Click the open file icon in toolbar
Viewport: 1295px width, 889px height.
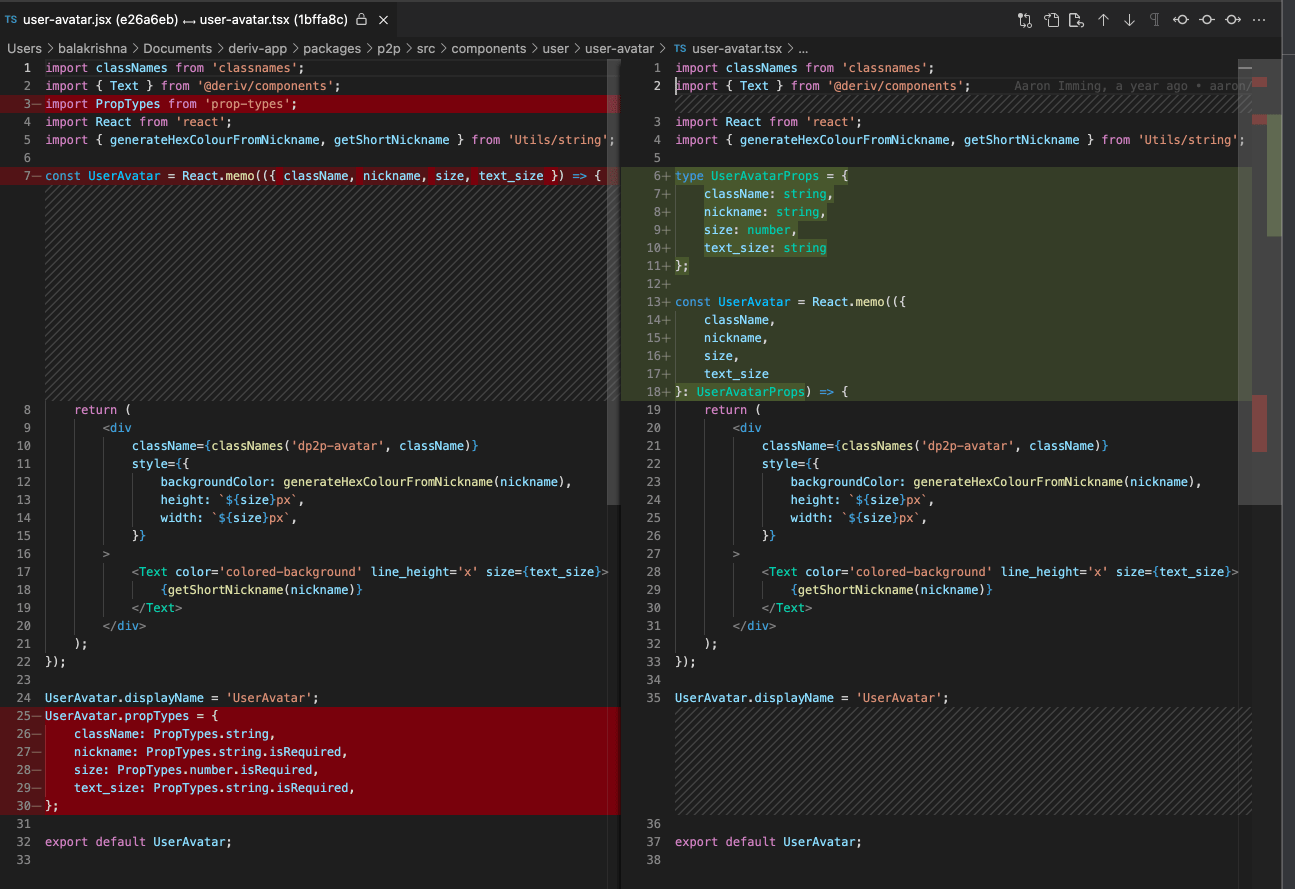(x=1051, y=20)
